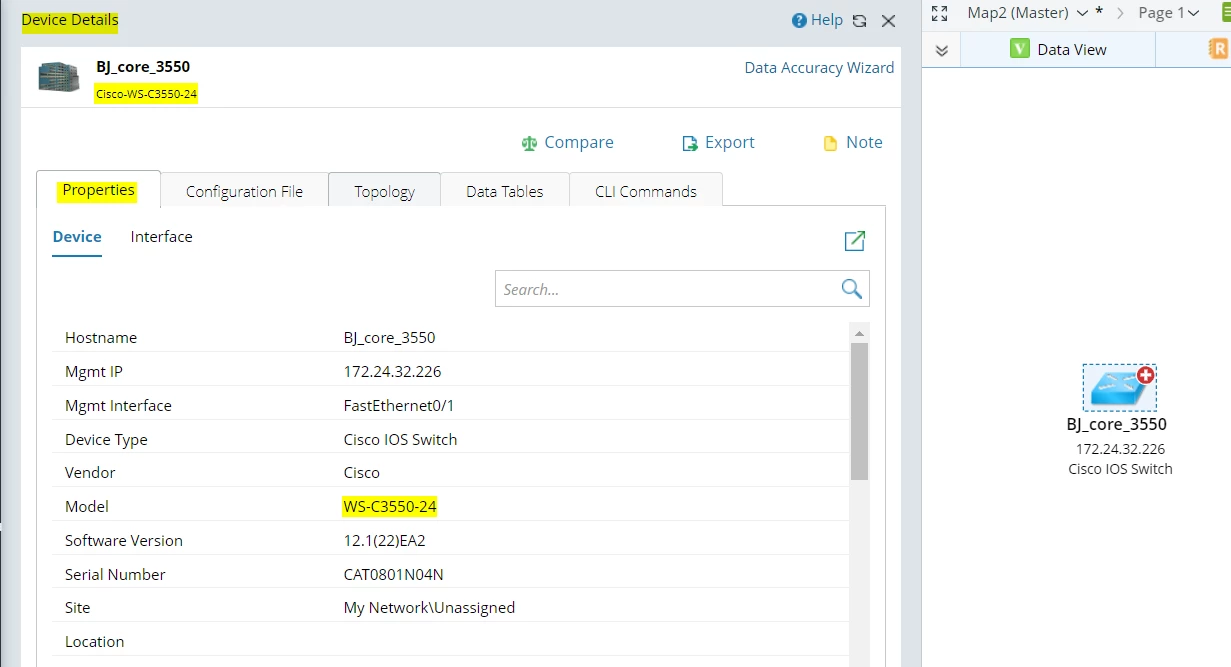Click the Device Type value Cisco IOS Switch in table
Image resolution: width=1231 pixels, height=667 pixels.
[400, 439]
